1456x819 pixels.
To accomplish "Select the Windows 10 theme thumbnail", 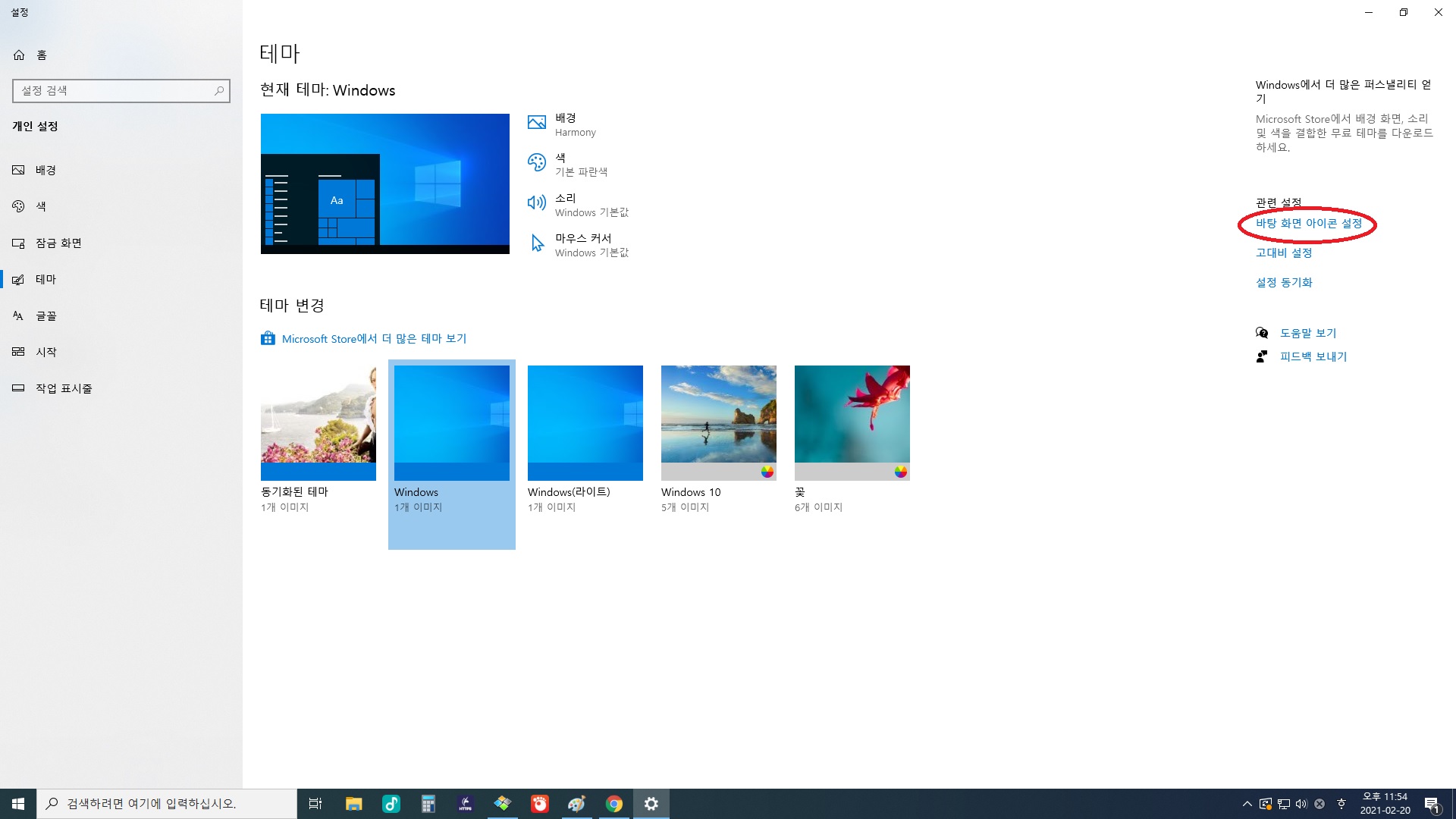I will click(x=718, y=422).
